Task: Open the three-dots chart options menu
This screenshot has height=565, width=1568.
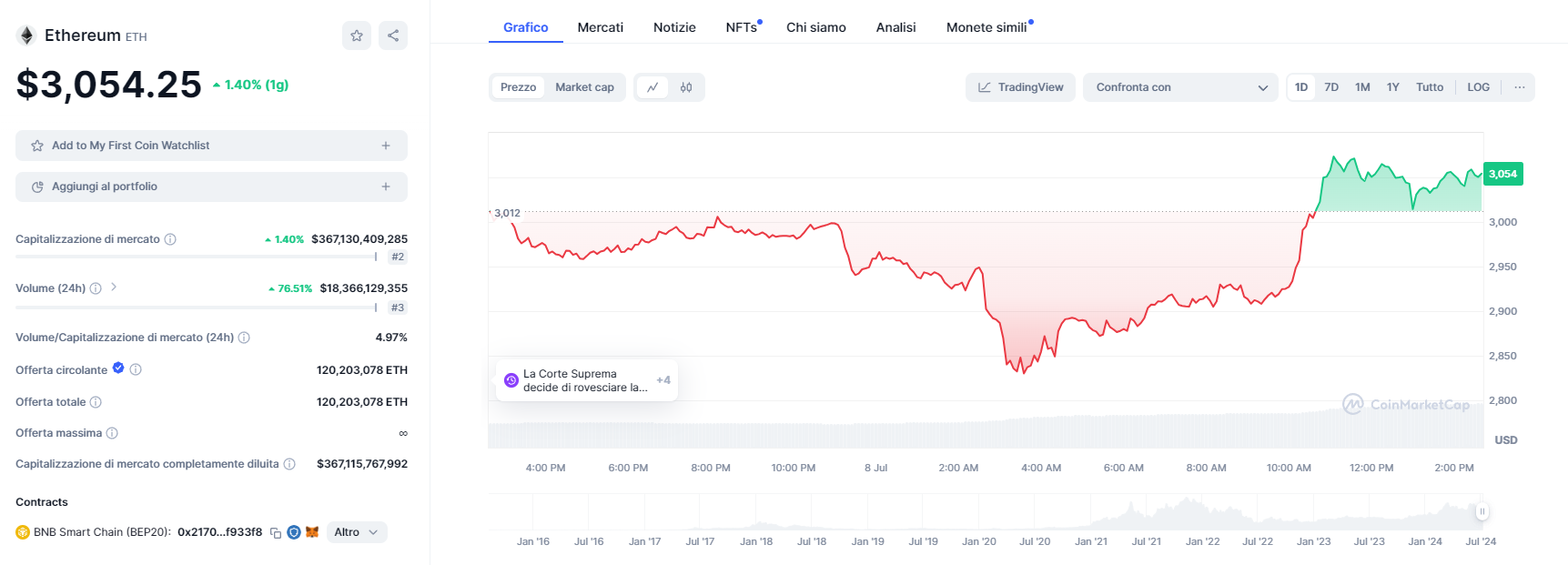Action: click(x=1519, y=87)
